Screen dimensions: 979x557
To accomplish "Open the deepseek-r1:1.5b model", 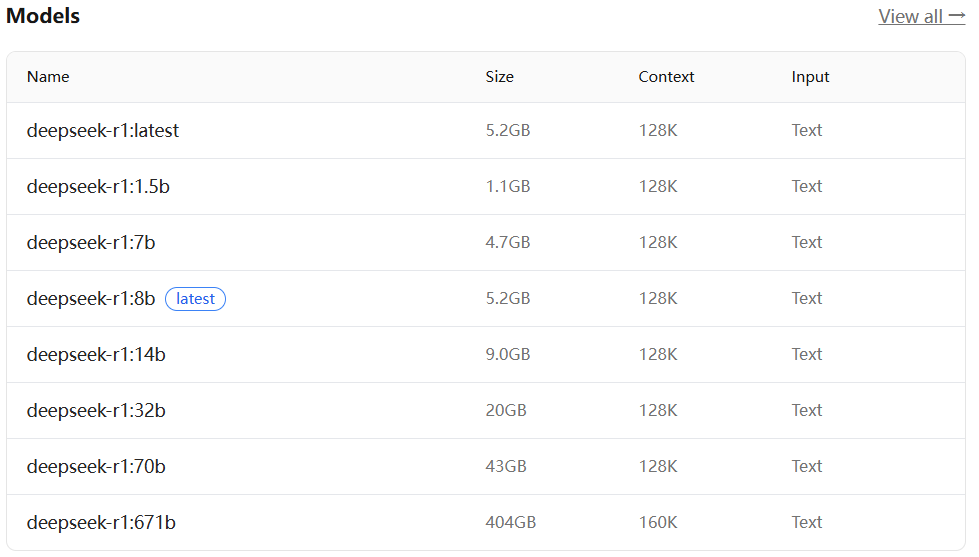I will pyautogui.click(x=98, y=187).
